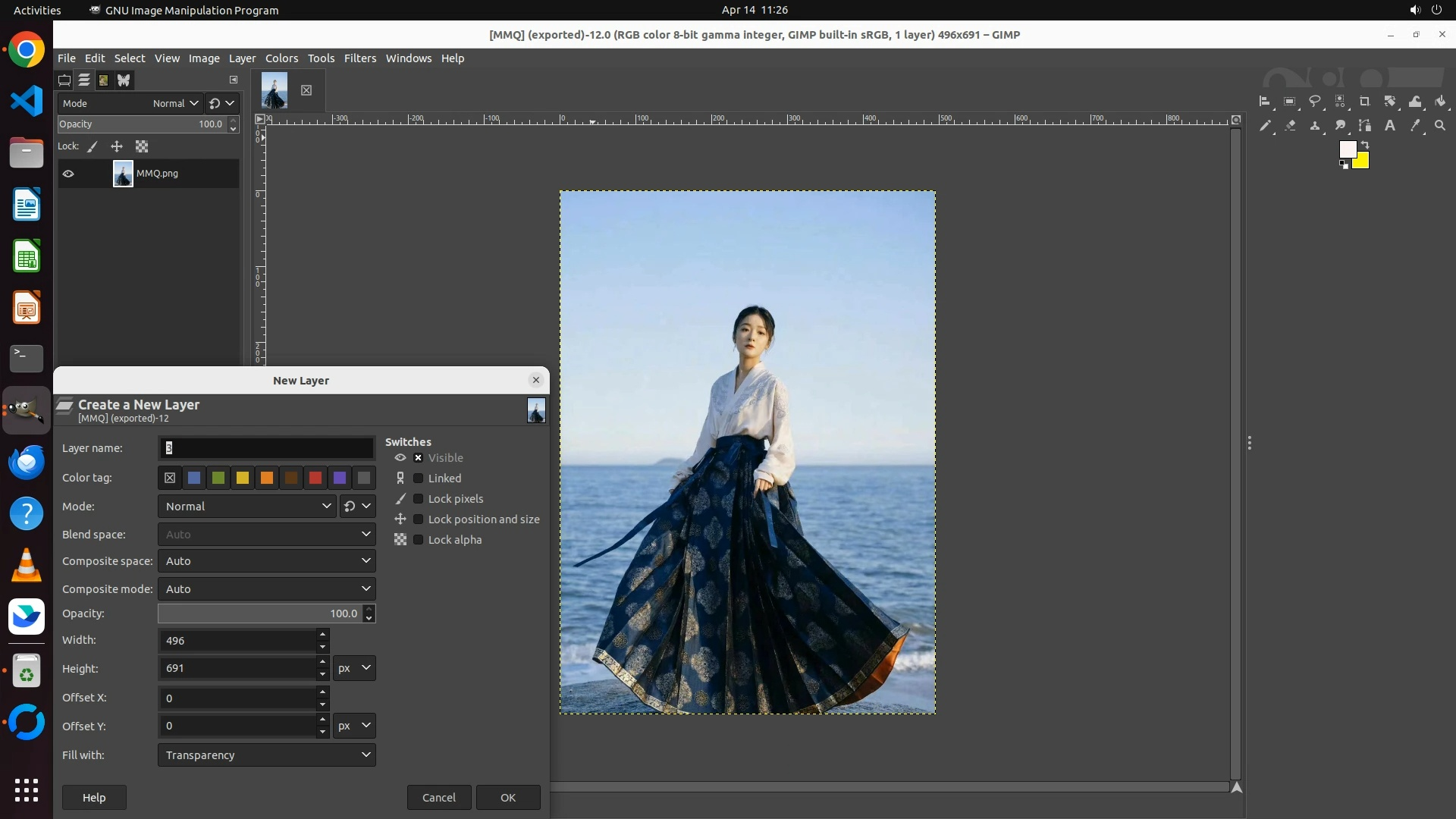Open the Composite mode dropdown
This screenshot has width=1456, height=819.
(x=266, y=589)
